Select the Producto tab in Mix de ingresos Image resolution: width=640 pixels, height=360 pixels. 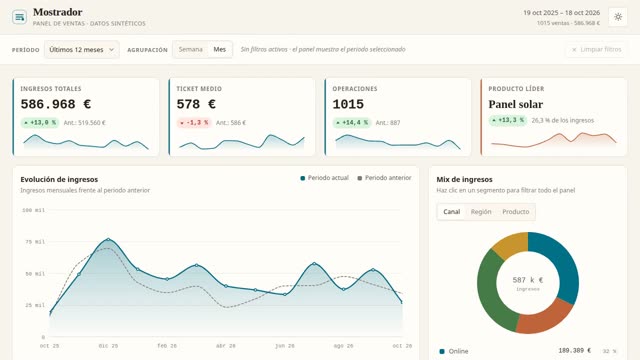click(516, 212)
